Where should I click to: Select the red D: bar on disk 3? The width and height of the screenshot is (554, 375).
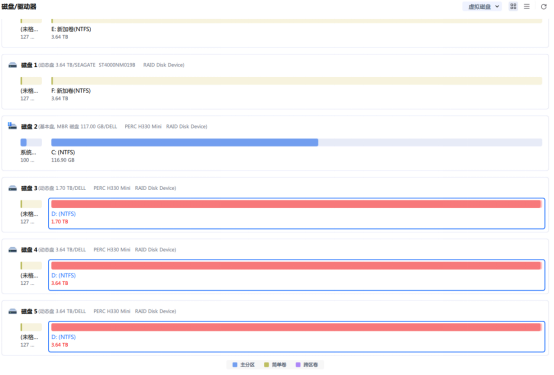click(296, 204)
